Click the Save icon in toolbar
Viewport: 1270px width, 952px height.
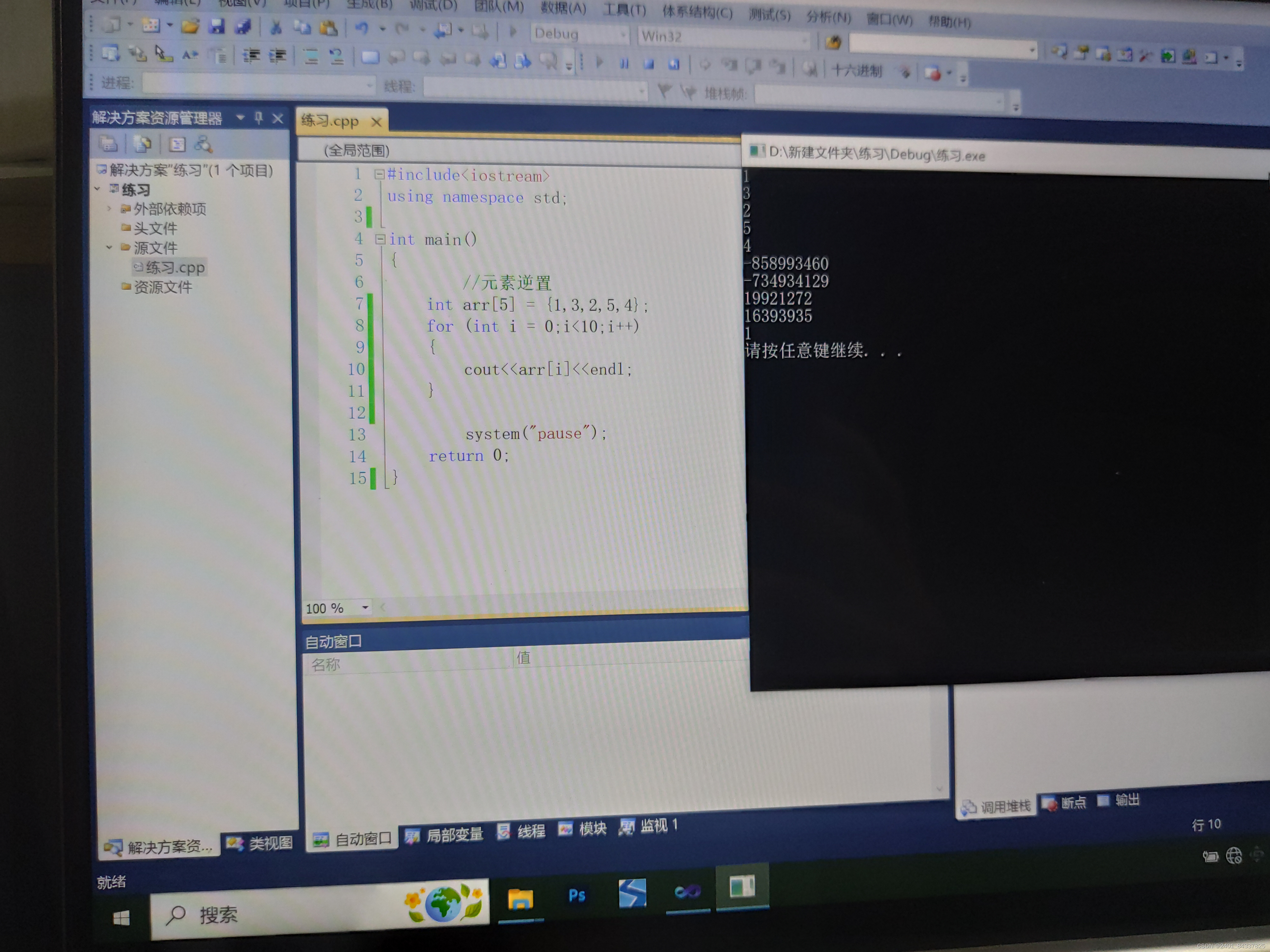tap(217, 26)
